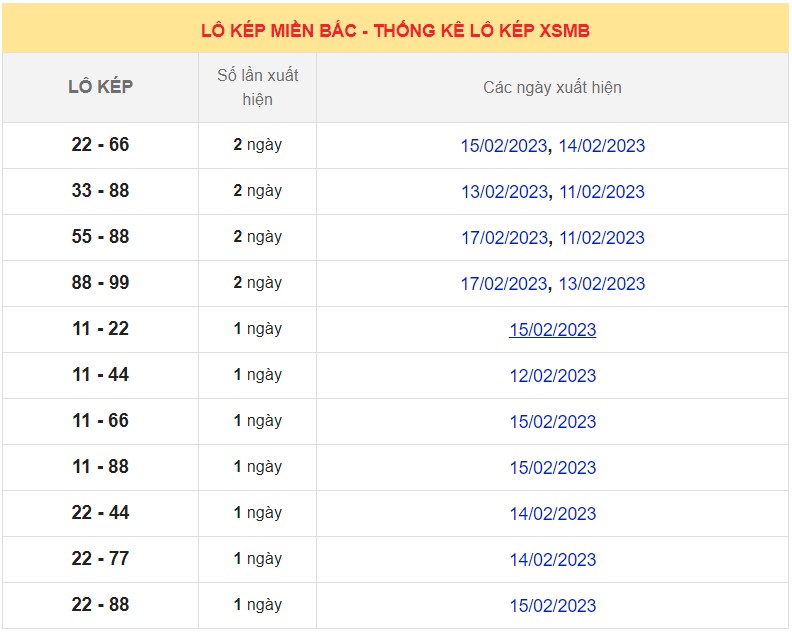Click the 15/02/2023 date in row 11 - 66
Image resolution: width=792 pixels, height=633 pixels.
[x=552, y=422]
